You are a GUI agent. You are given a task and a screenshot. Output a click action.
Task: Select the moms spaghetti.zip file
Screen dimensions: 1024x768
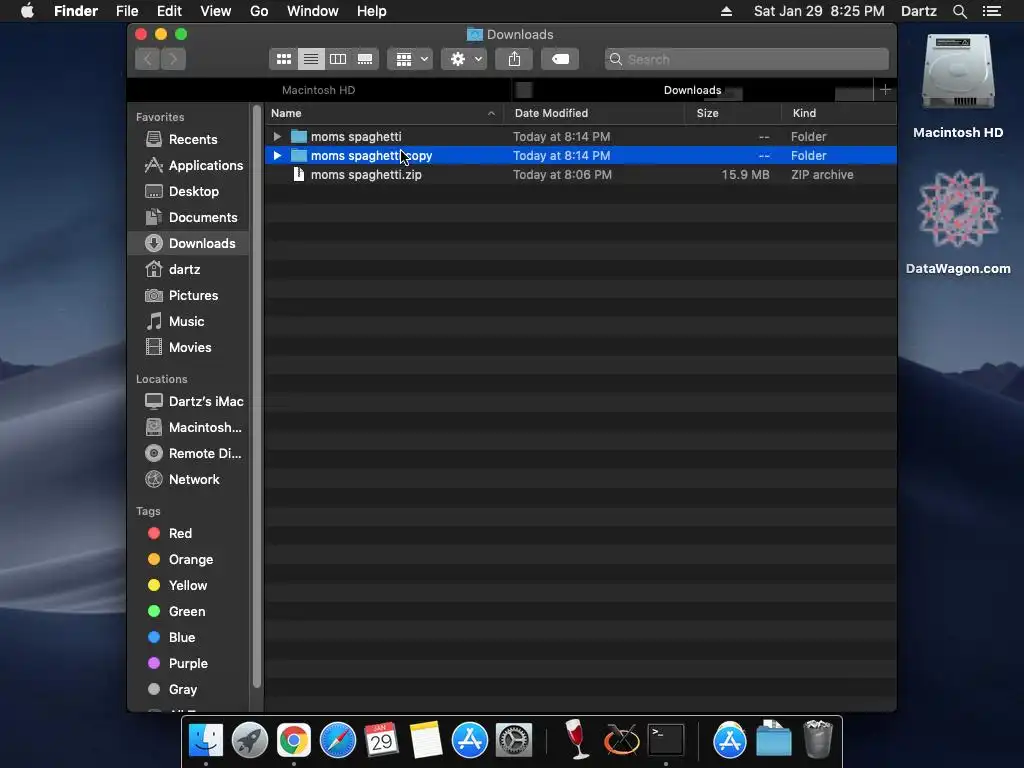coord(581,174)
